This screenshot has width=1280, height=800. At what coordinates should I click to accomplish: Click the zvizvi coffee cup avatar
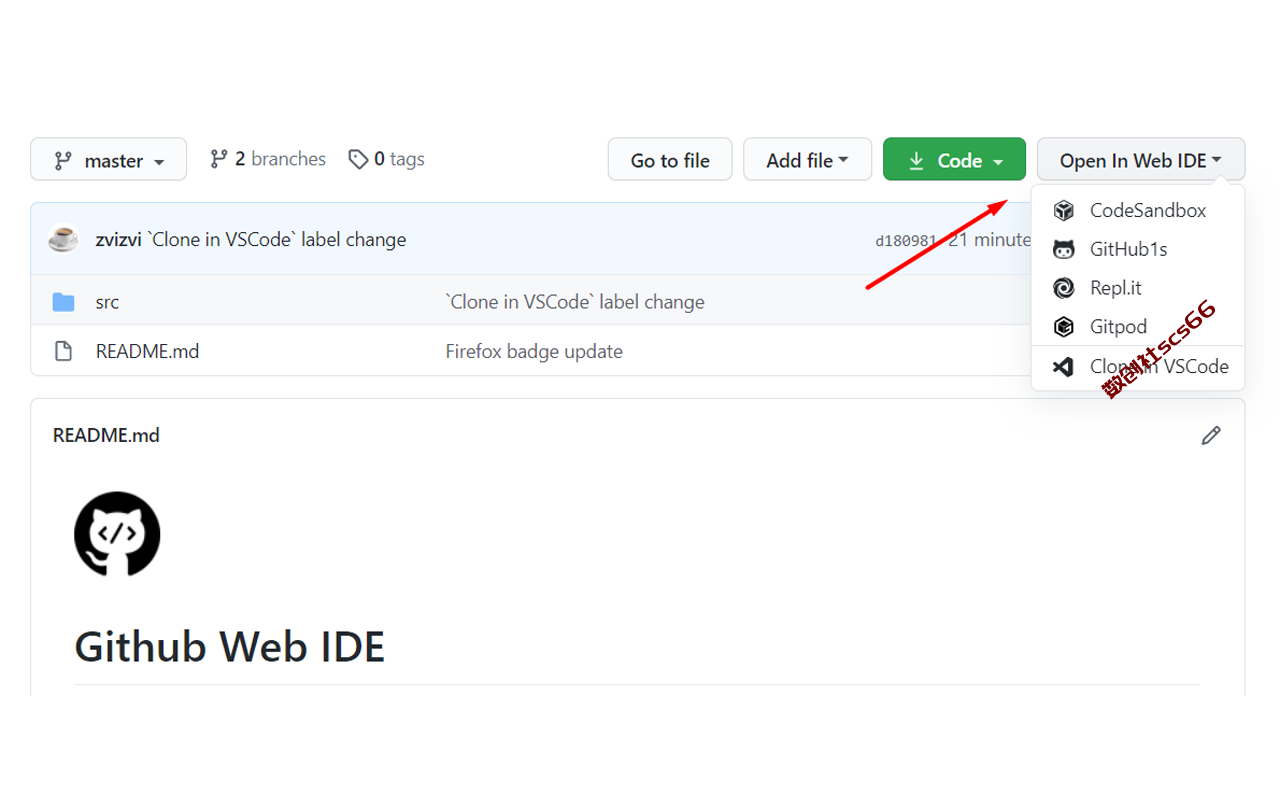point(63,239)
